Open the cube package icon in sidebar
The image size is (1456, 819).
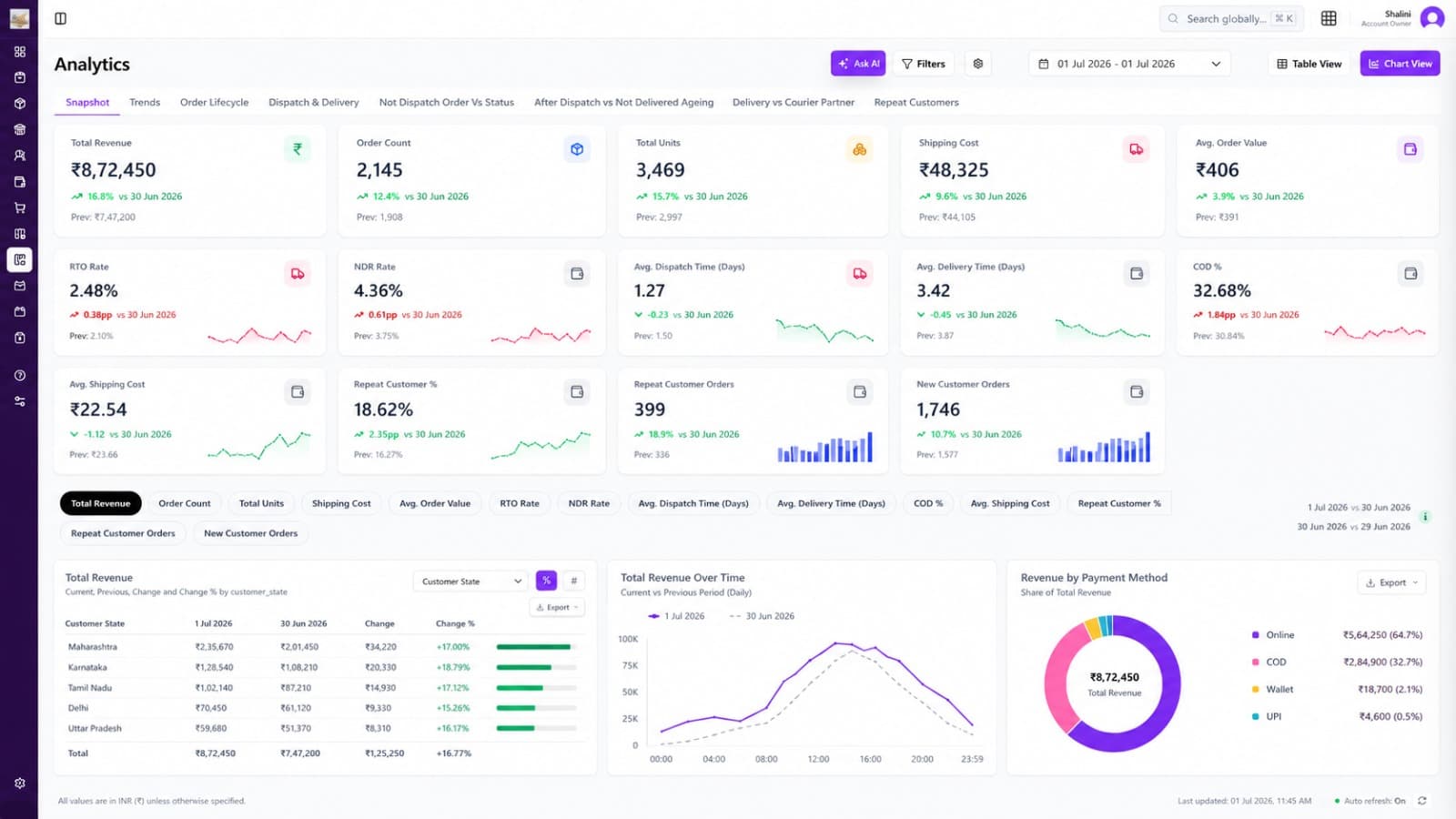20,104
